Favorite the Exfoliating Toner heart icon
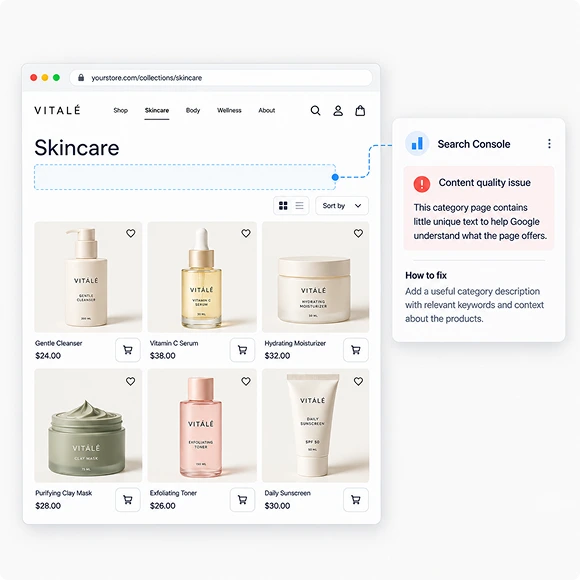This screenshot has width=580, height=580. 246,381
